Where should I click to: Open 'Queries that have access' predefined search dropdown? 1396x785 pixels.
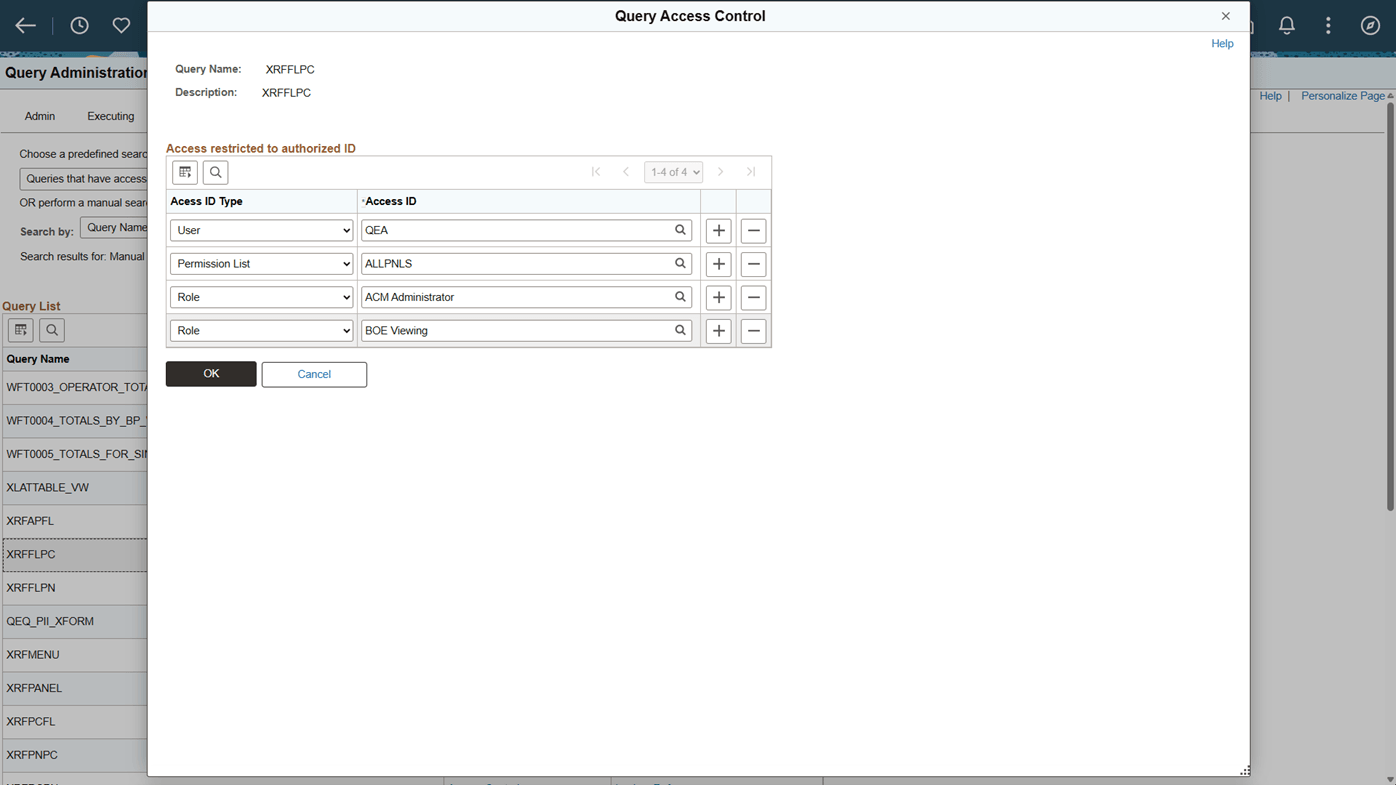[84, 179]
